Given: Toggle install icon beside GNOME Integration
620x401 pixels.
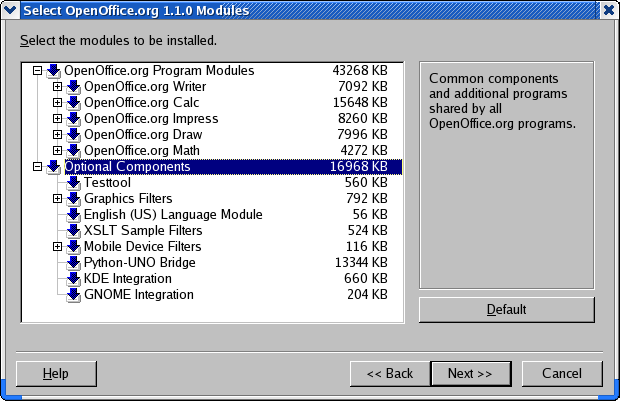Looking at the screenshot, I should (x=74, y=295).
